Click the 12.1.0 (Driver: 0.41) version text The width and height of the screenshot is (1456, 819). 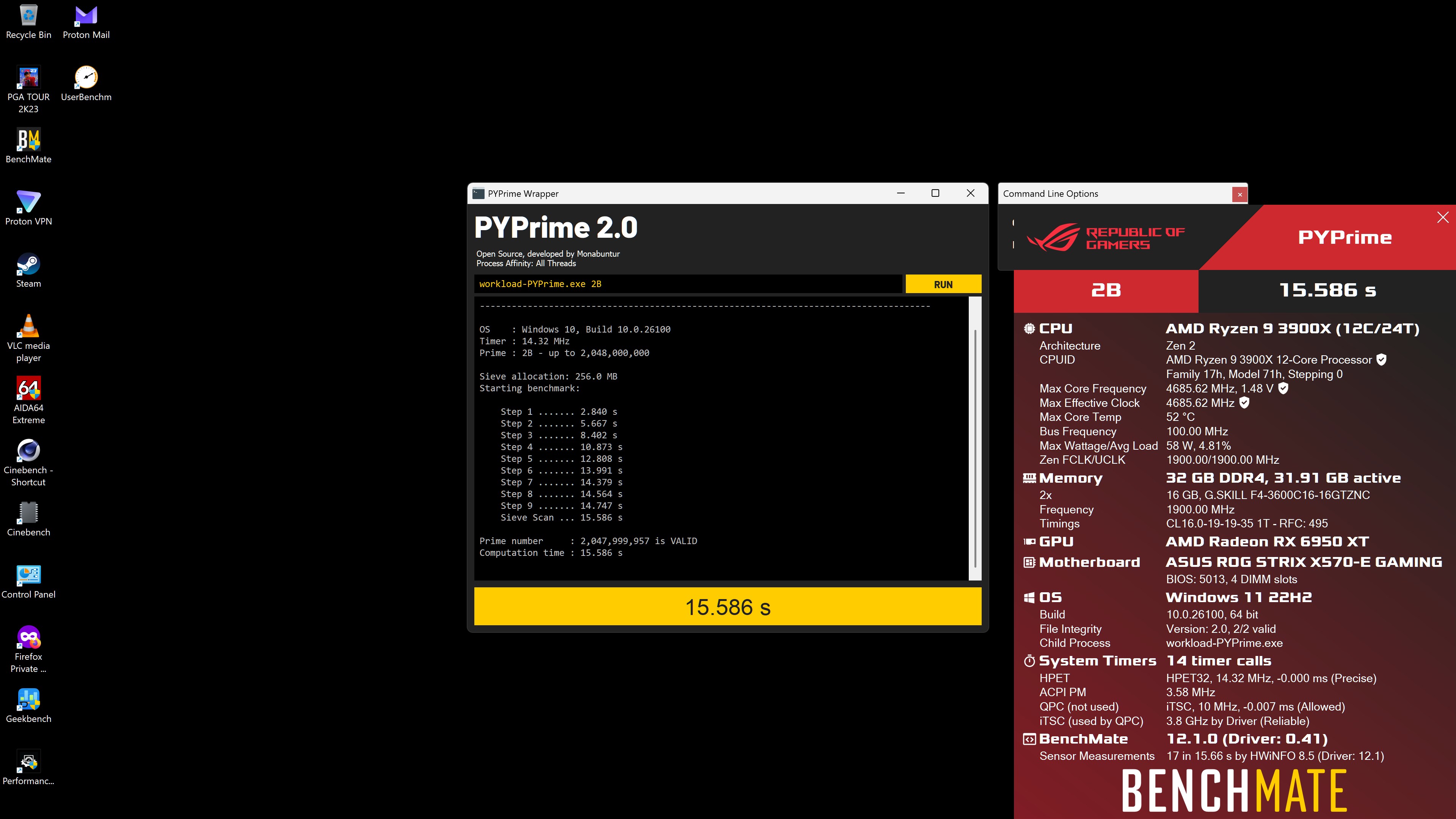[x=1247, y=739]
